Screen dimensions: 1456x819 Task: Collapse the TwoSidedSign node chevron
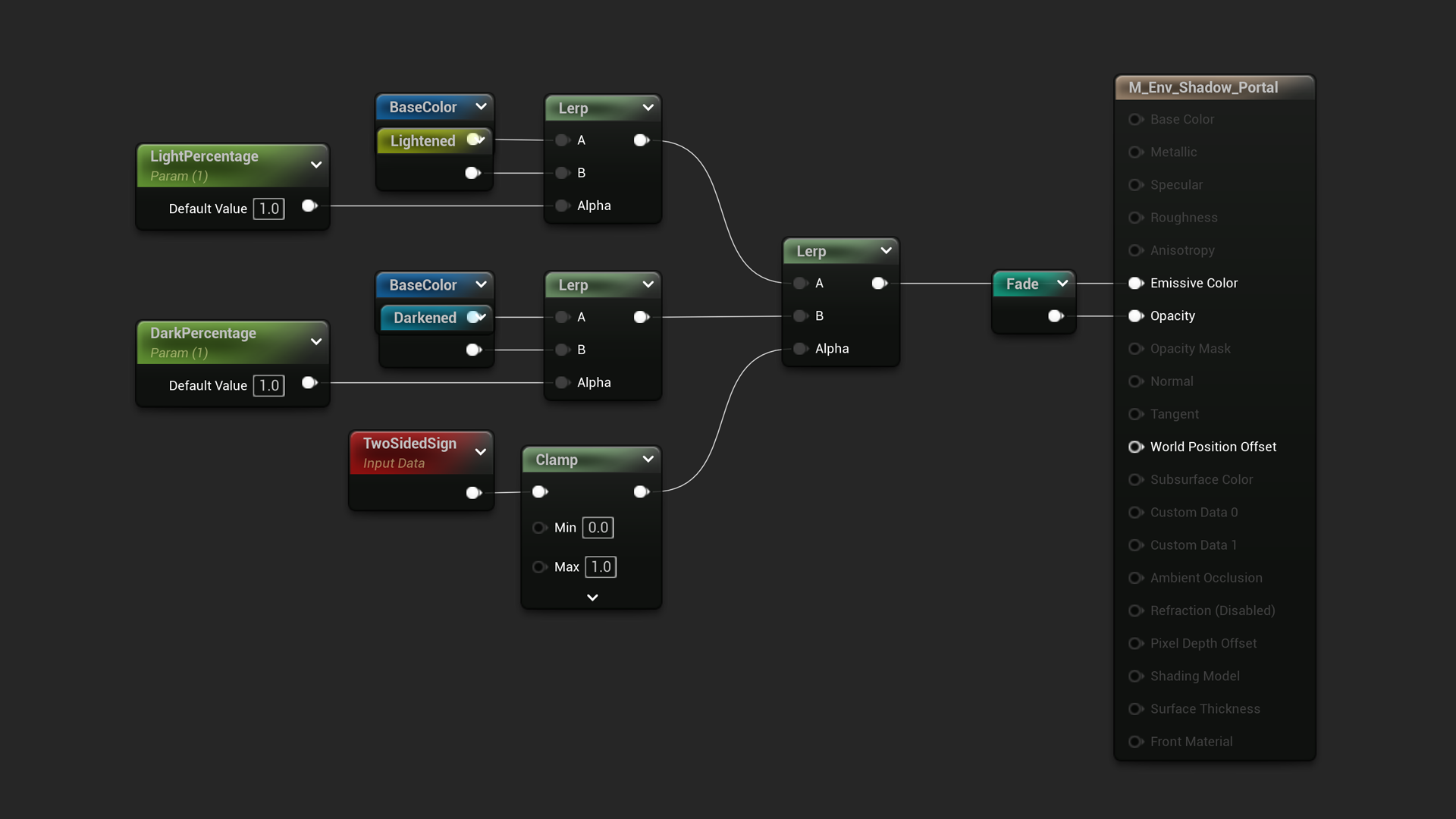pos(480,452)
